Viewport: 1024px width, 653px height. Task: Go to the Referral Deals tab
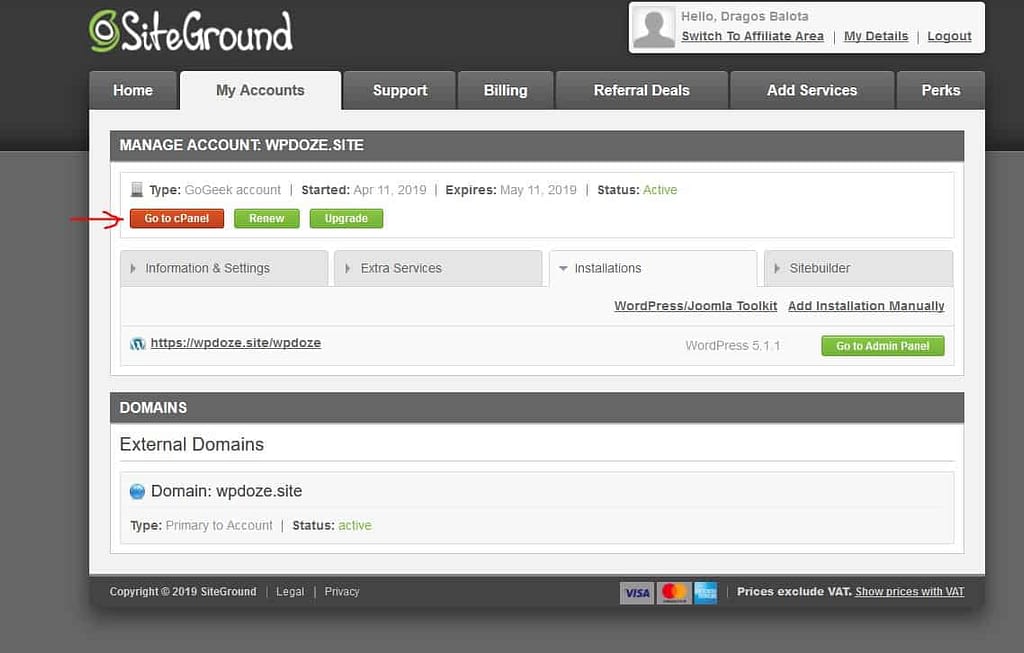coord(641,90)
